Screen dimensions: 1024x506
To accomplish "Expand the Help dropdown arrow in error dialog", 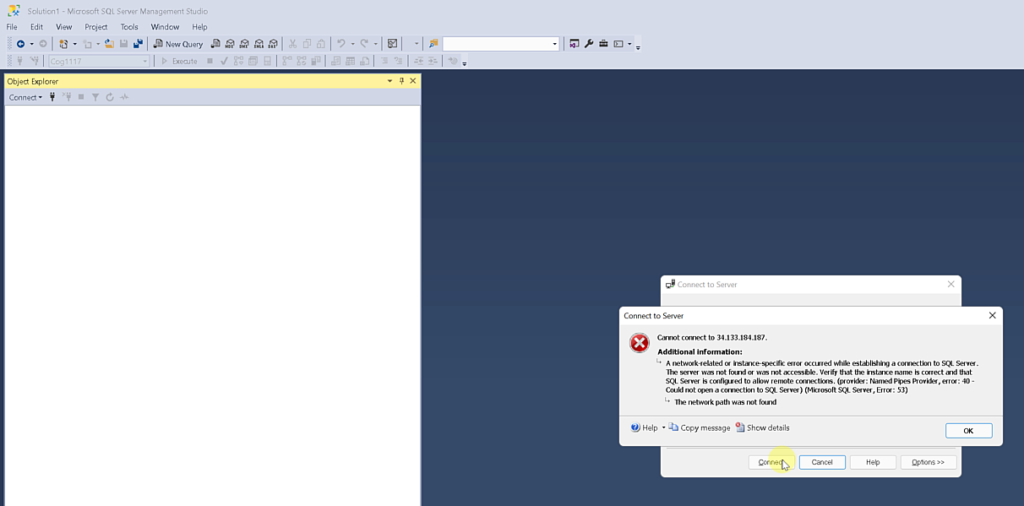I will [x=664, y=428].
